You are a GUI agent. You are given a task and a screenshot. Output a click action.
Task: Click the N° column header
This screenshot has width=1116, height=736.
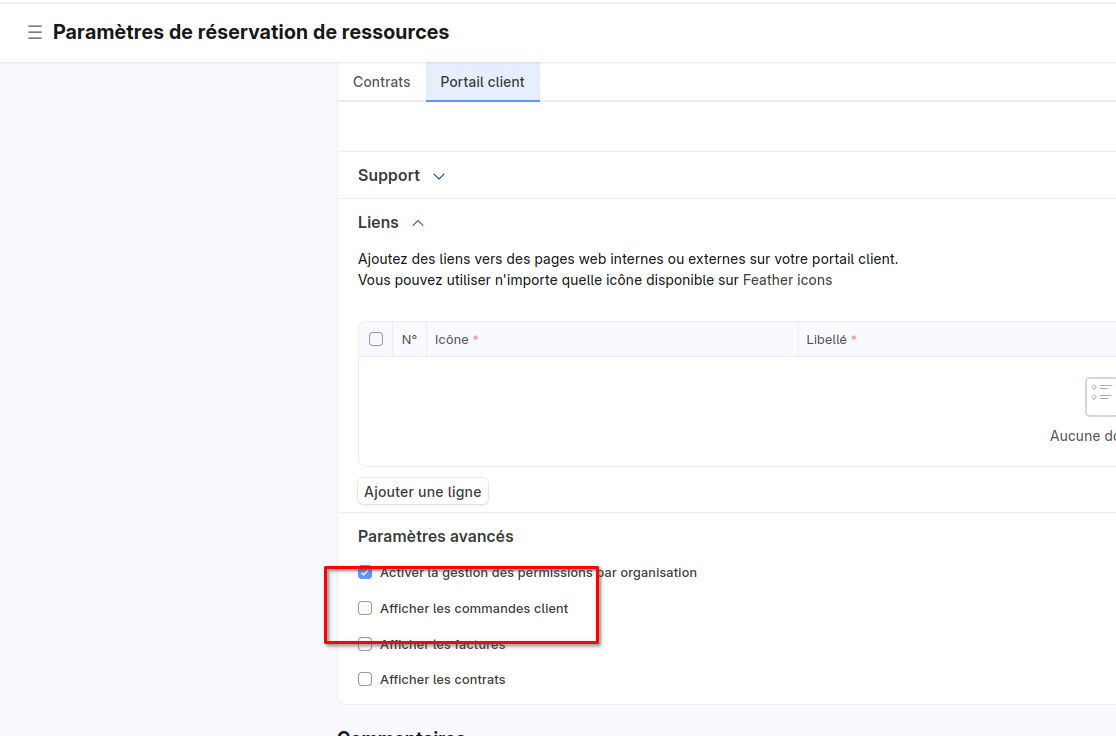[x=409, y=339]
